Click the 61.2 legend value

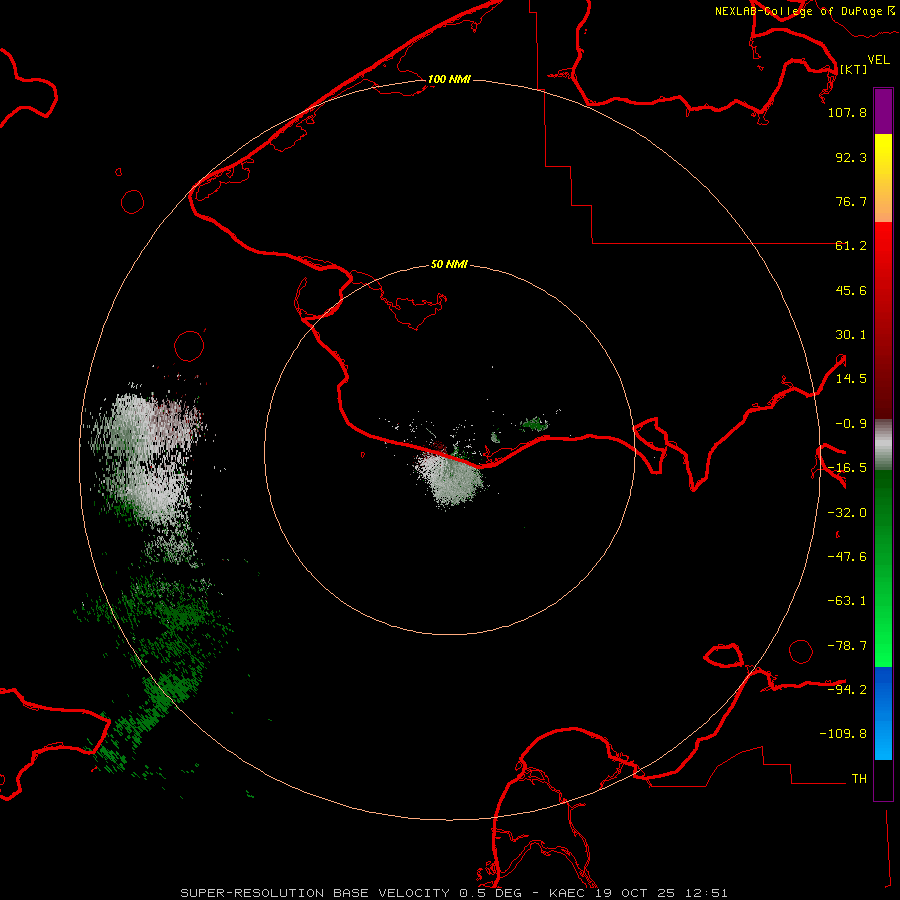click(851, 246)
